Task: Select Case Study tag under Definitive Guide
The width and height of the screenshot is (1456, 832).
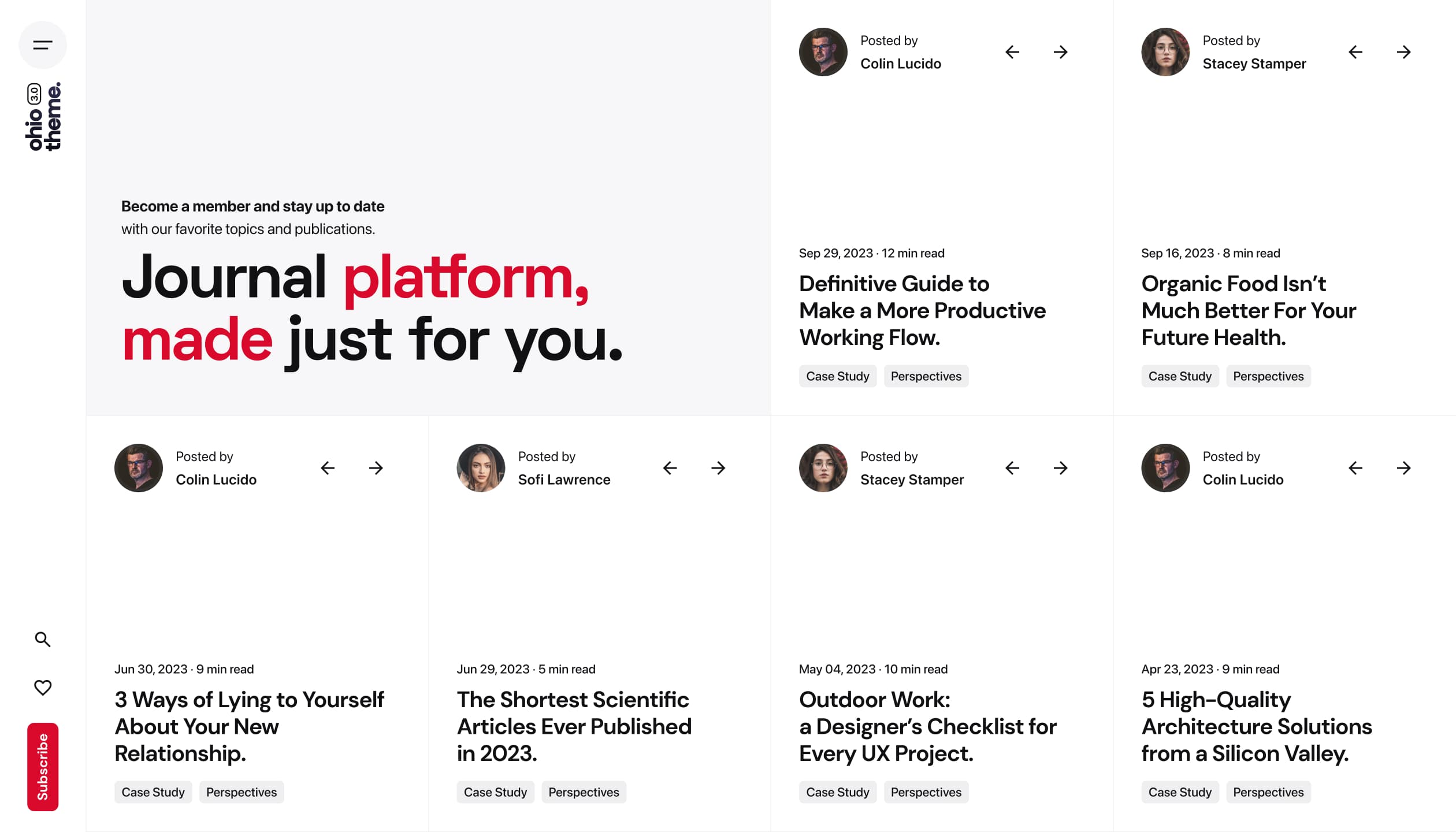Action: coord(837,376)
